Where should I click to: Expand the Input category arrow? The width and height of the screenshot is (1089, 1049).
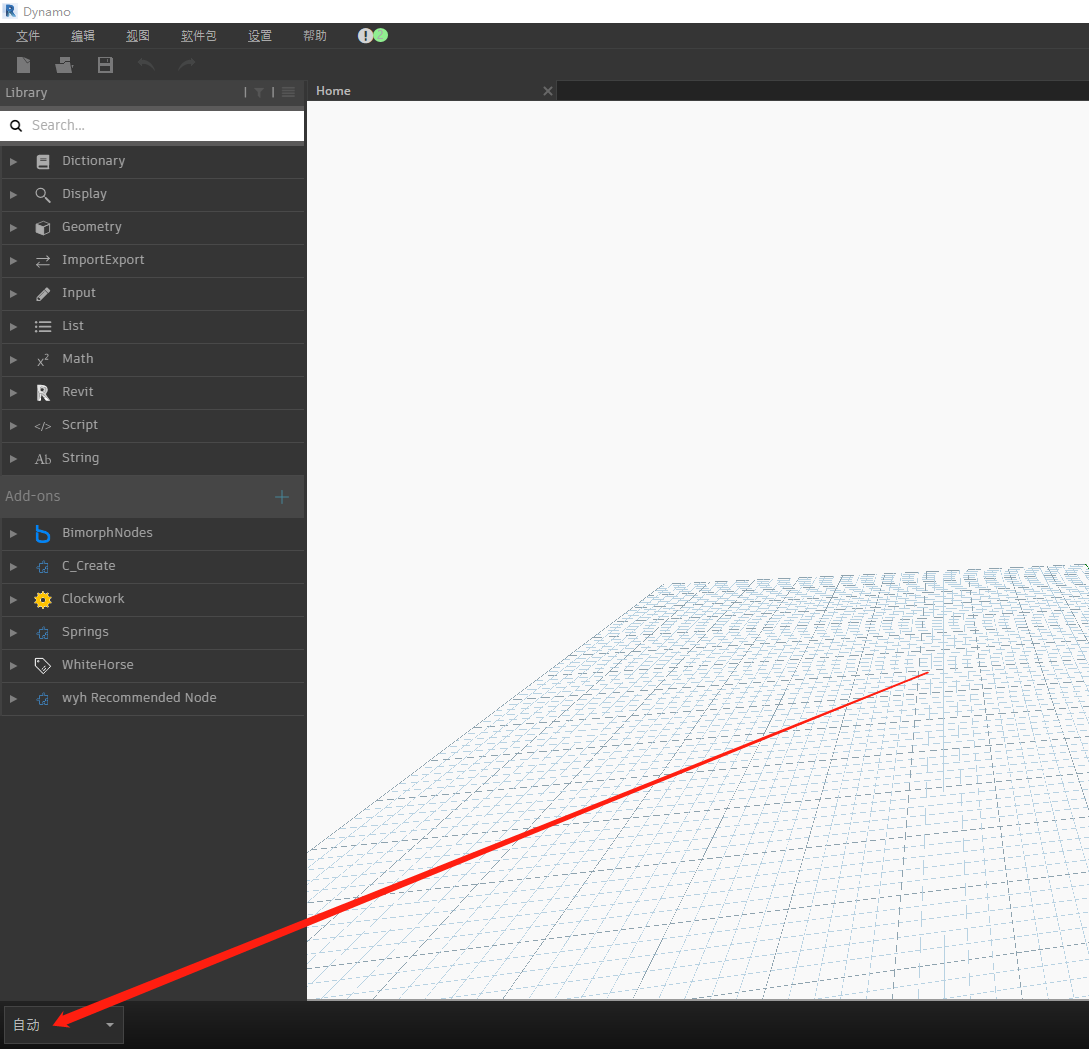[x=13, y=294]
